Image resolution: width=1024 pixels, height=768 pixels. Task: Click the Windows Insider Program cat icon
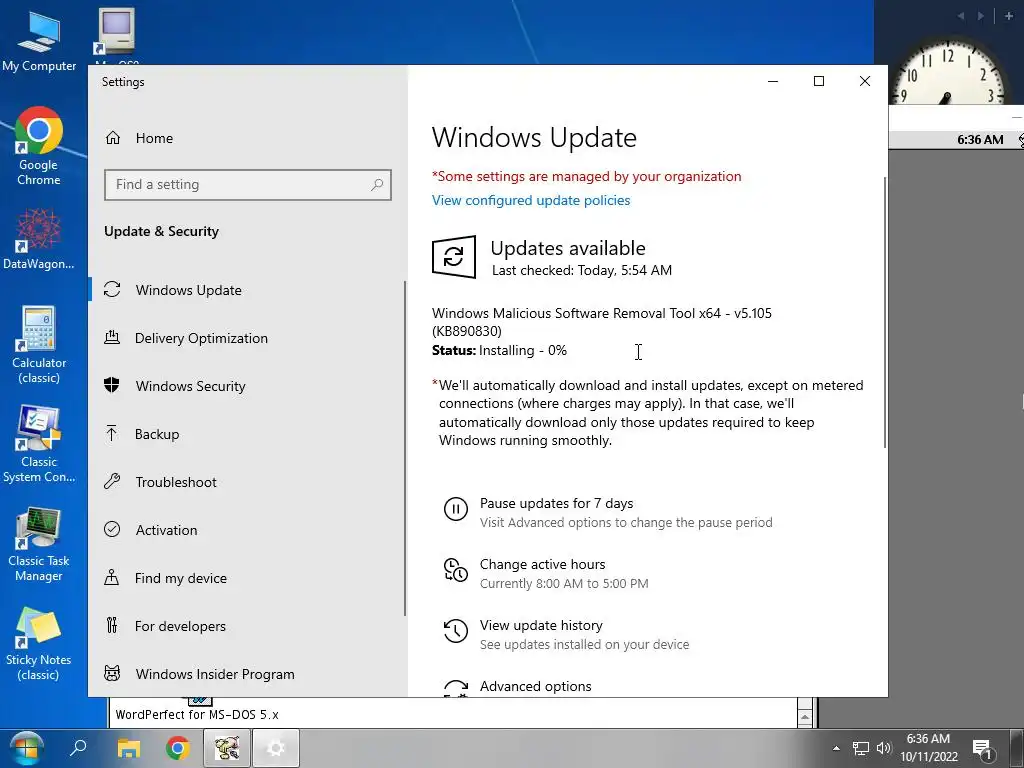[x=112, y=673]
